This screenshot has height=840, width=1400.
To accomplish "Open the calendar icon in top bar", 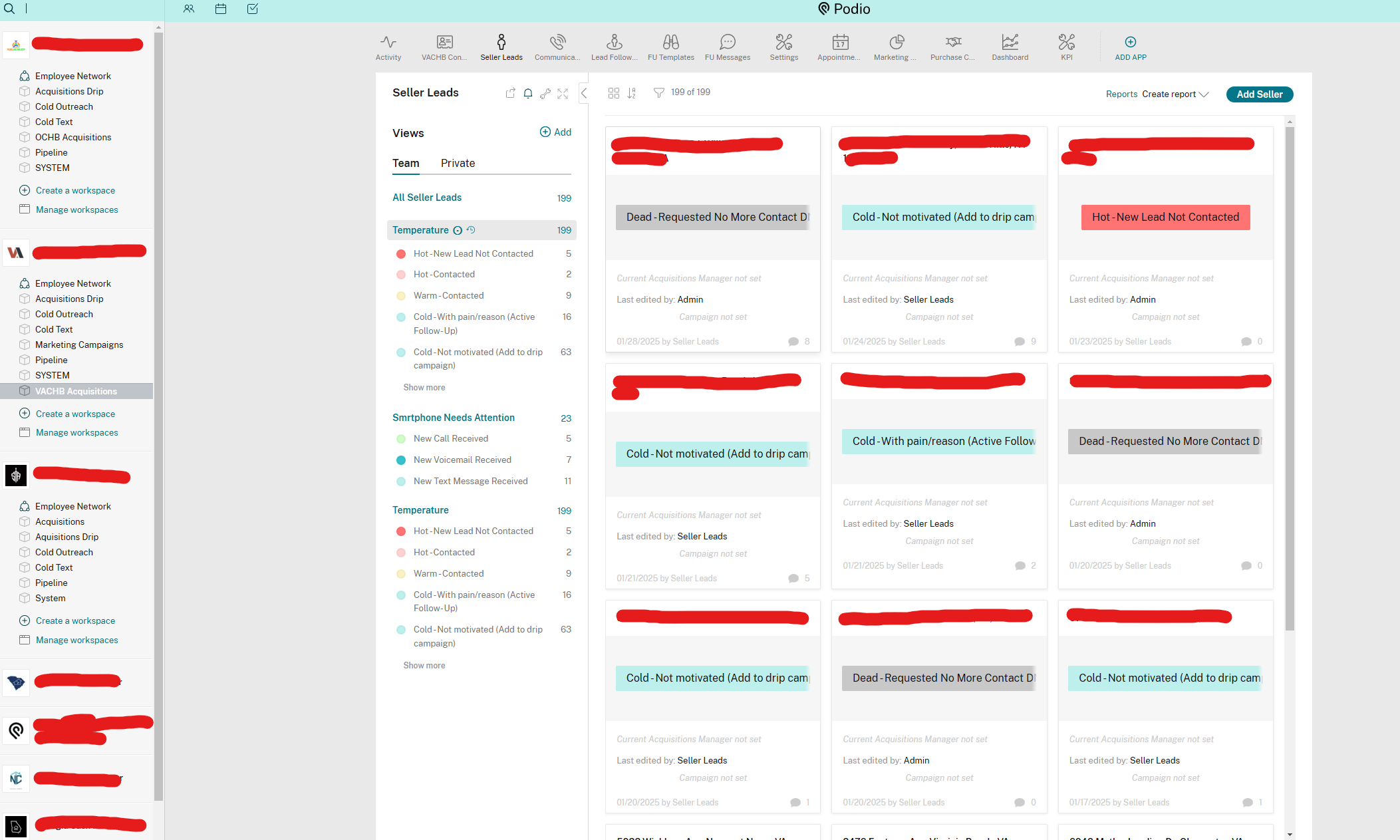I will tap(221, 9).
